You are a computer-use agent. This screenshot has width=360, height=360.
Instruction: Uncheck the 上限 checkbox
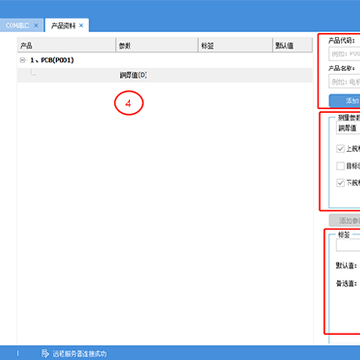point(340,149)
